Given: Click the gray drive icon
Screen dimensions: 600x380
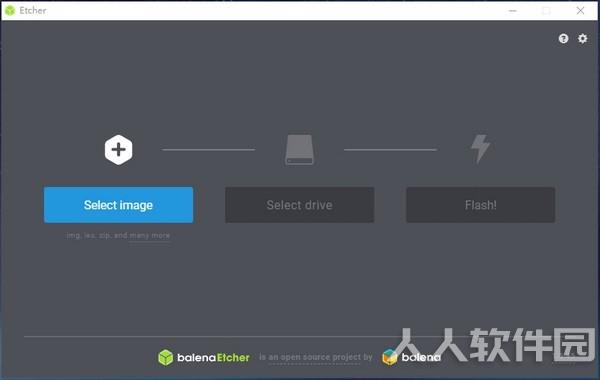Looking at the screenshot, I should tap(300, 150).
